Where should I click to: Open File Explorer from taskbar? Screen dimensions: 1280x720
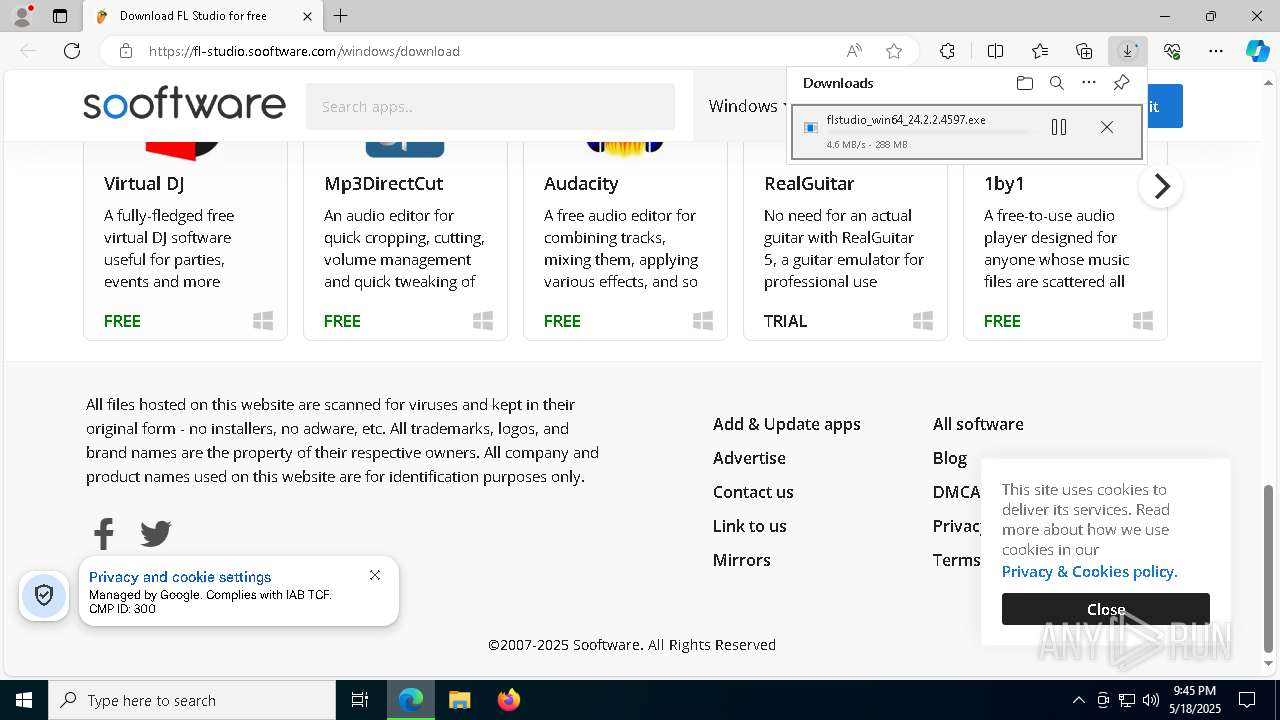(459, 700)
